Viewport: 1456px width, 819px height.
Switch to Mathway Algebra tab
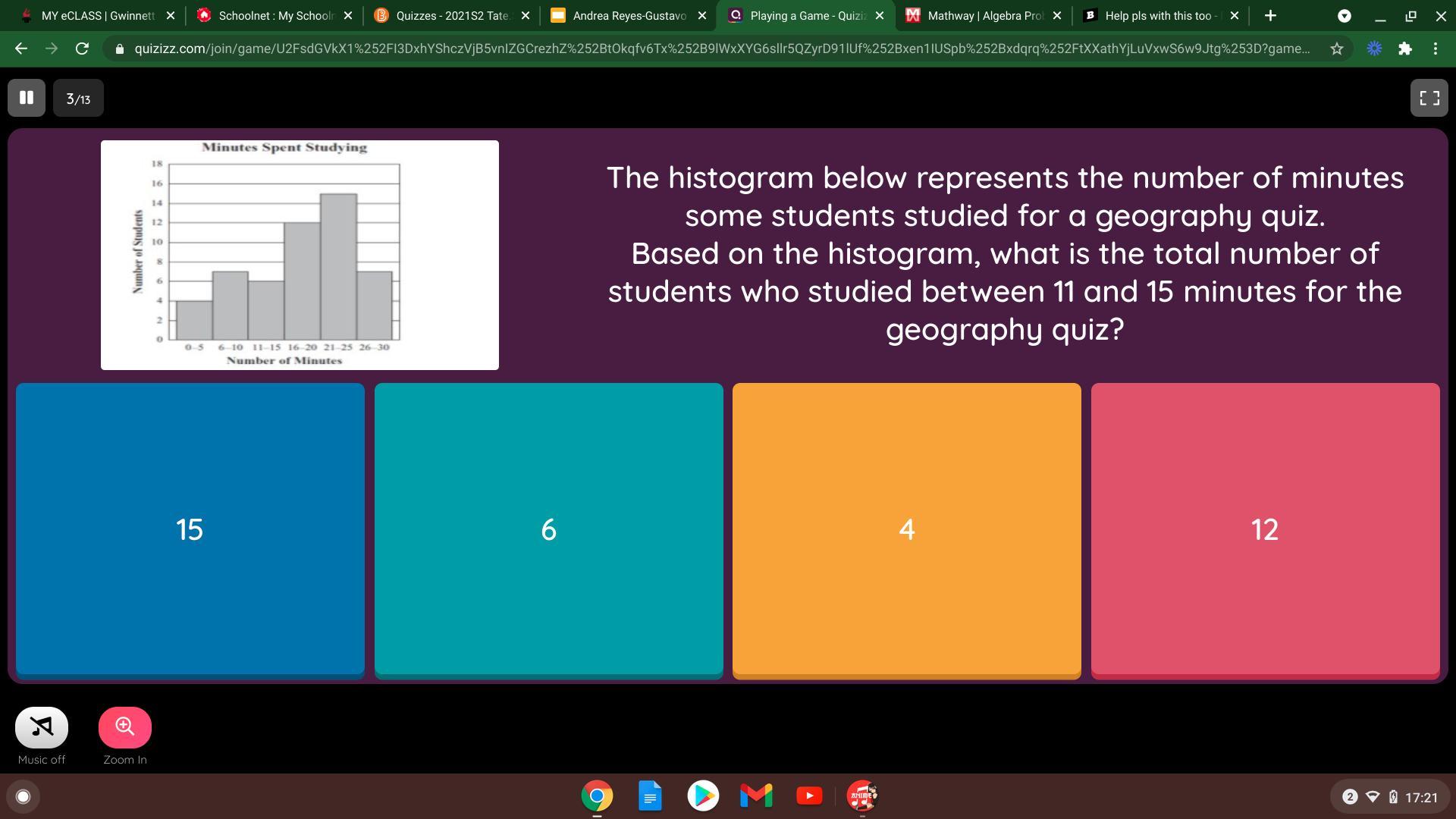coord(984,15)
